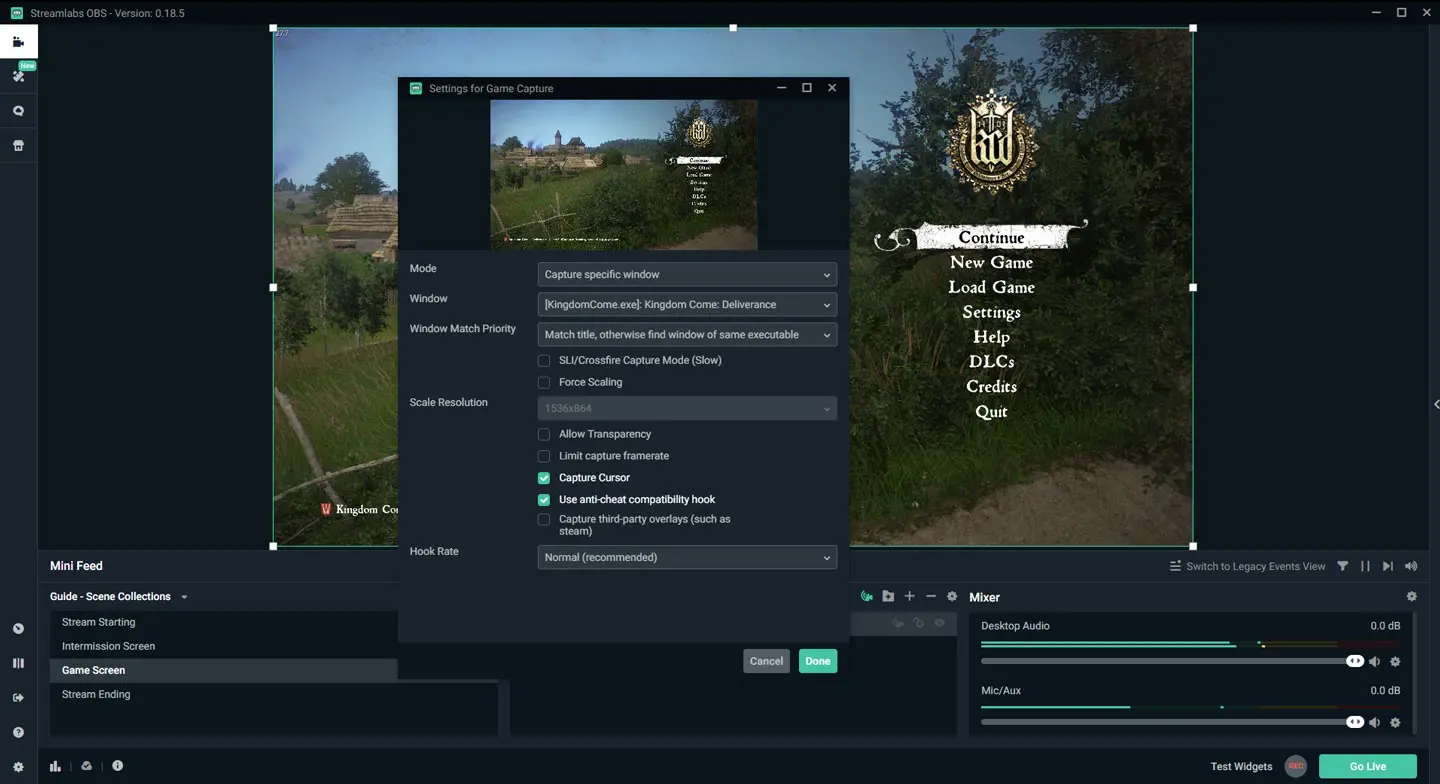Viewport: 1440px width, 784px height.
Task: Switch to Legacy Events View
Action: pyautogui.click(x=1247, y=566)
